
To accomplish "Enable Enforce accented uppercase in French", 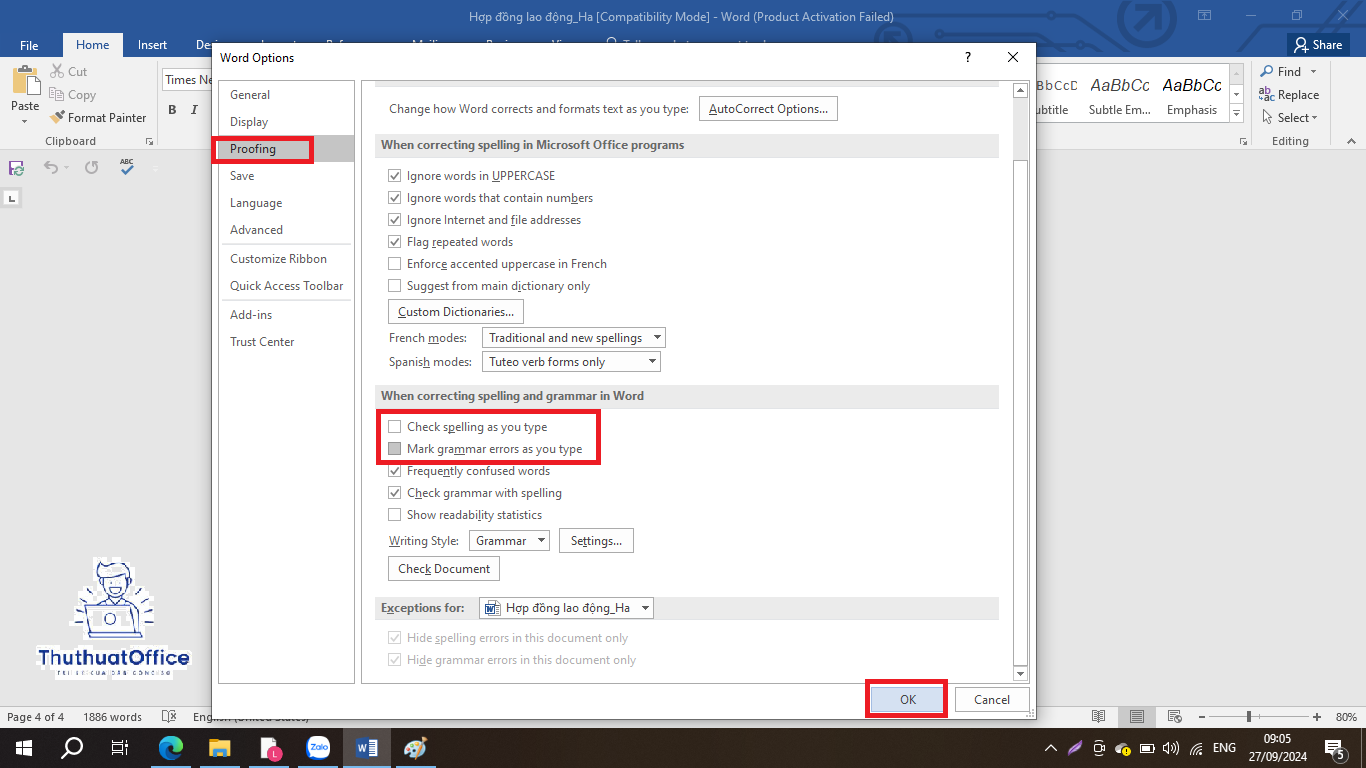I will (394, 264).
